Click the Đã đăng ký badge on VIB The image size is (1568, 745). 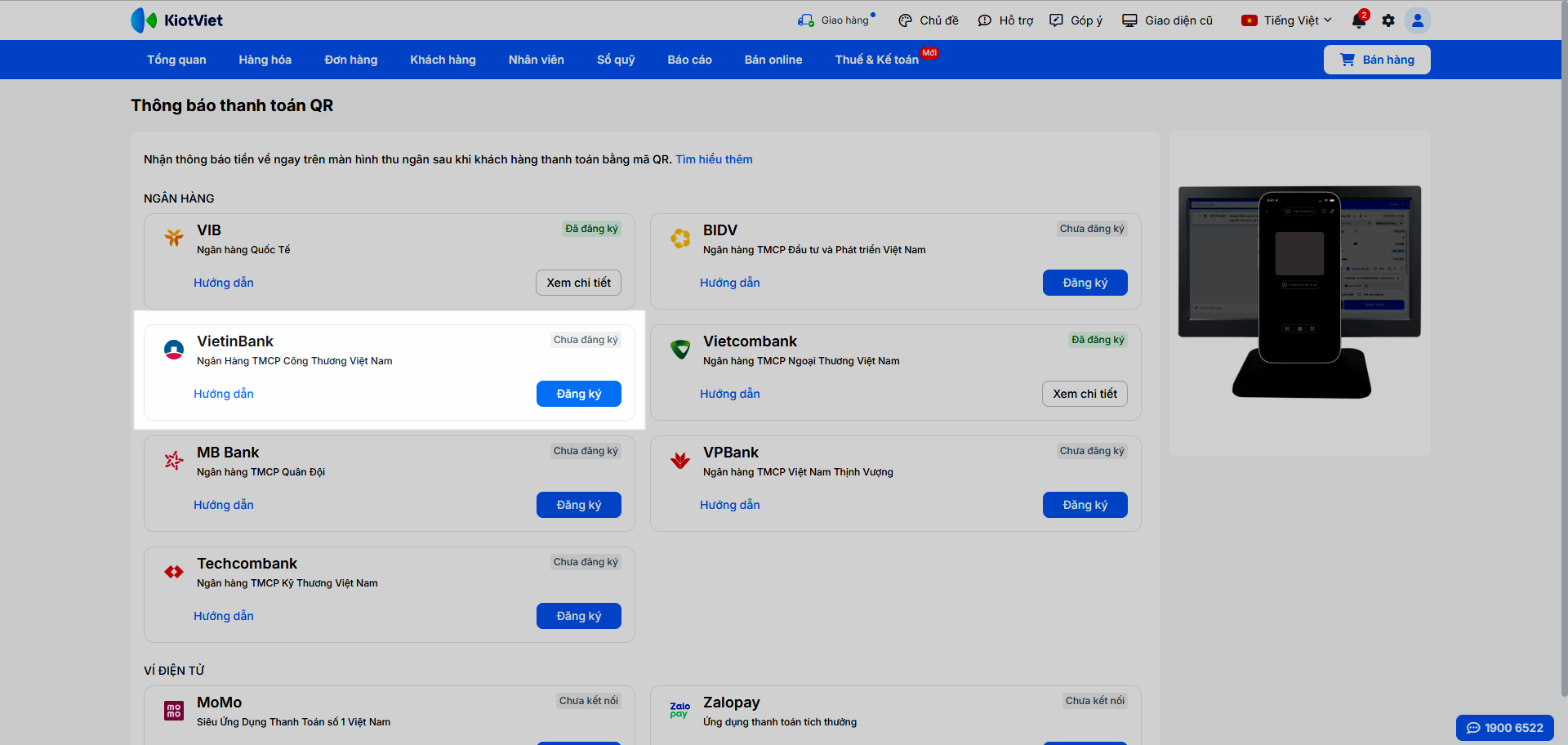(591, 229)
